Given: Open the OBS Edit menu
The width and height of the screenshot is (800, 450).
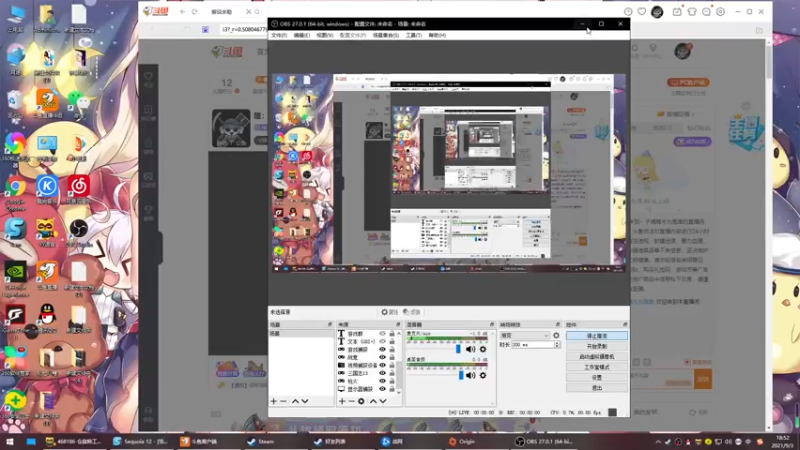Looking at the screenshot, I should pos(302,35).
